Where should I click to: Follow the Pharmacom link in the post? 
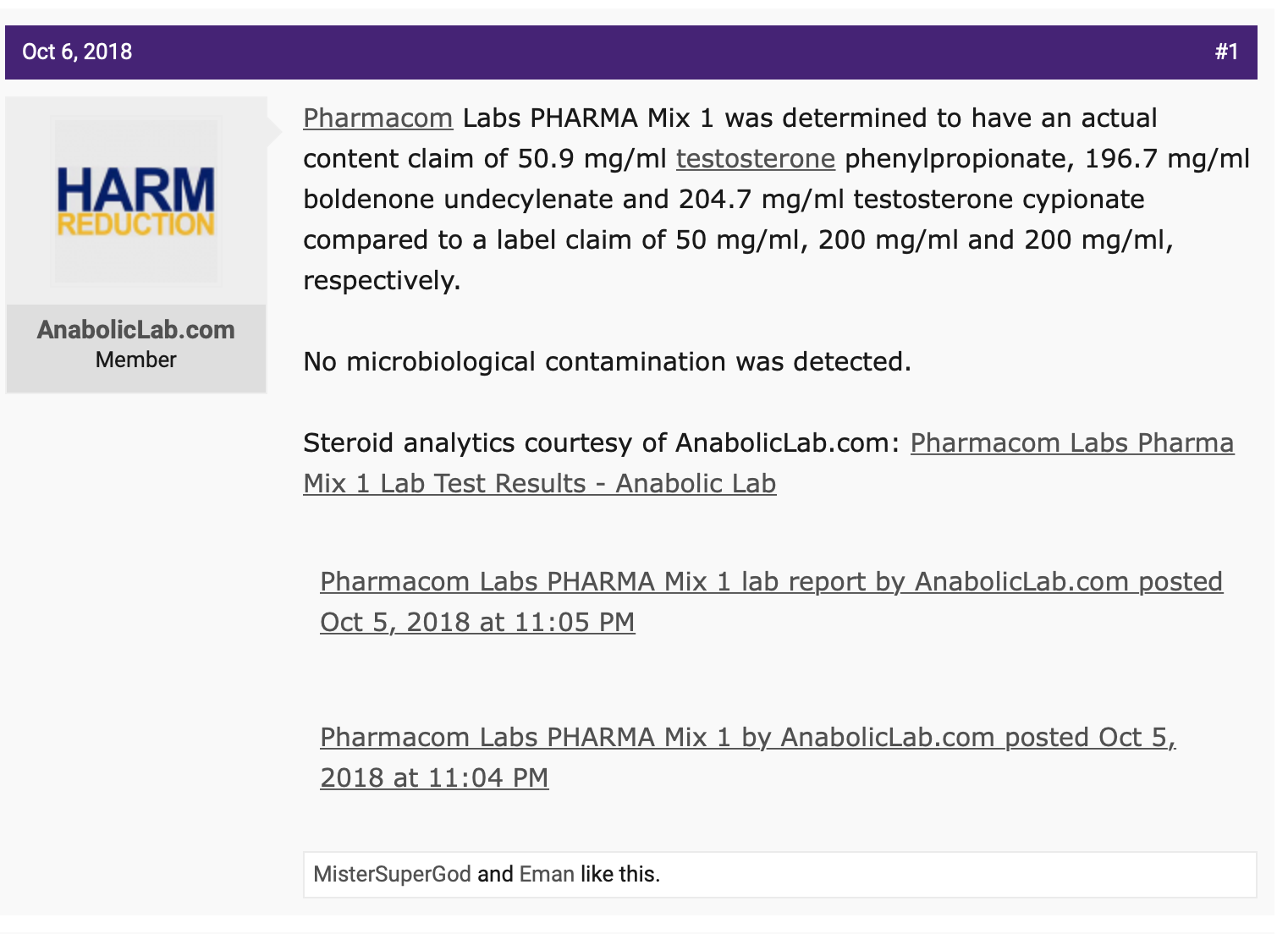378,118
